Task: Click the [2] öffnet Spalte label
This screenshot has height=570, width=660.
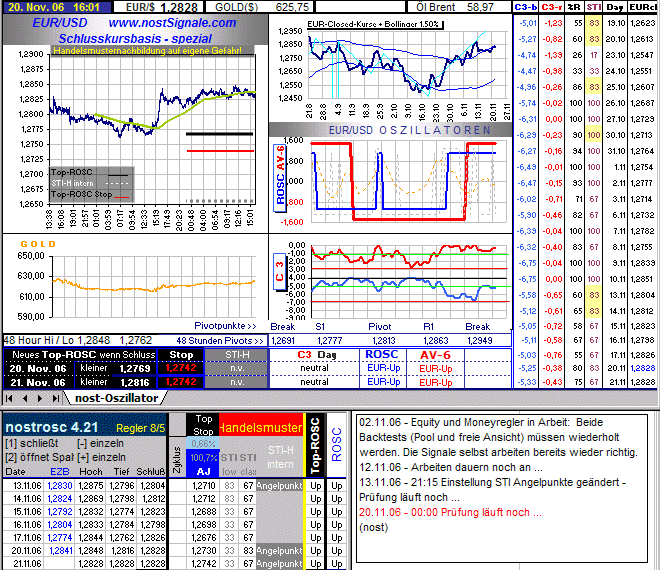Action: point(39,457)
